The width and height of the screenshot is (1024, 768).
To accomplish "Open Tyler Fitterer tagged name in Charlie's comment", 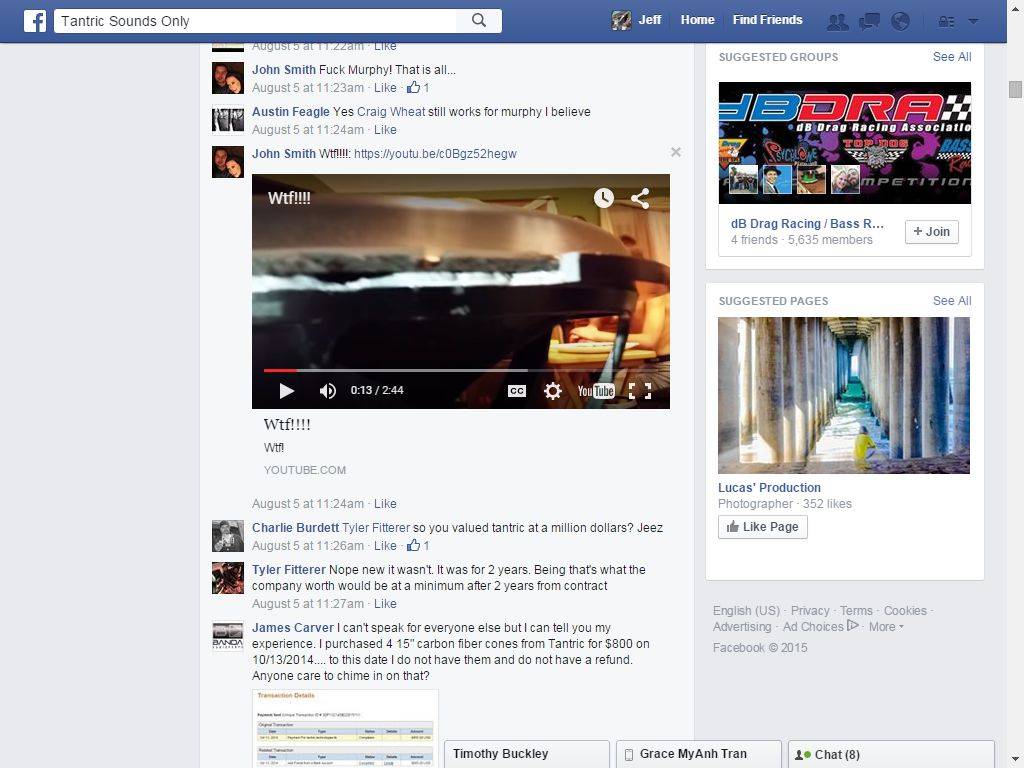I will click(x=376, y=528).
